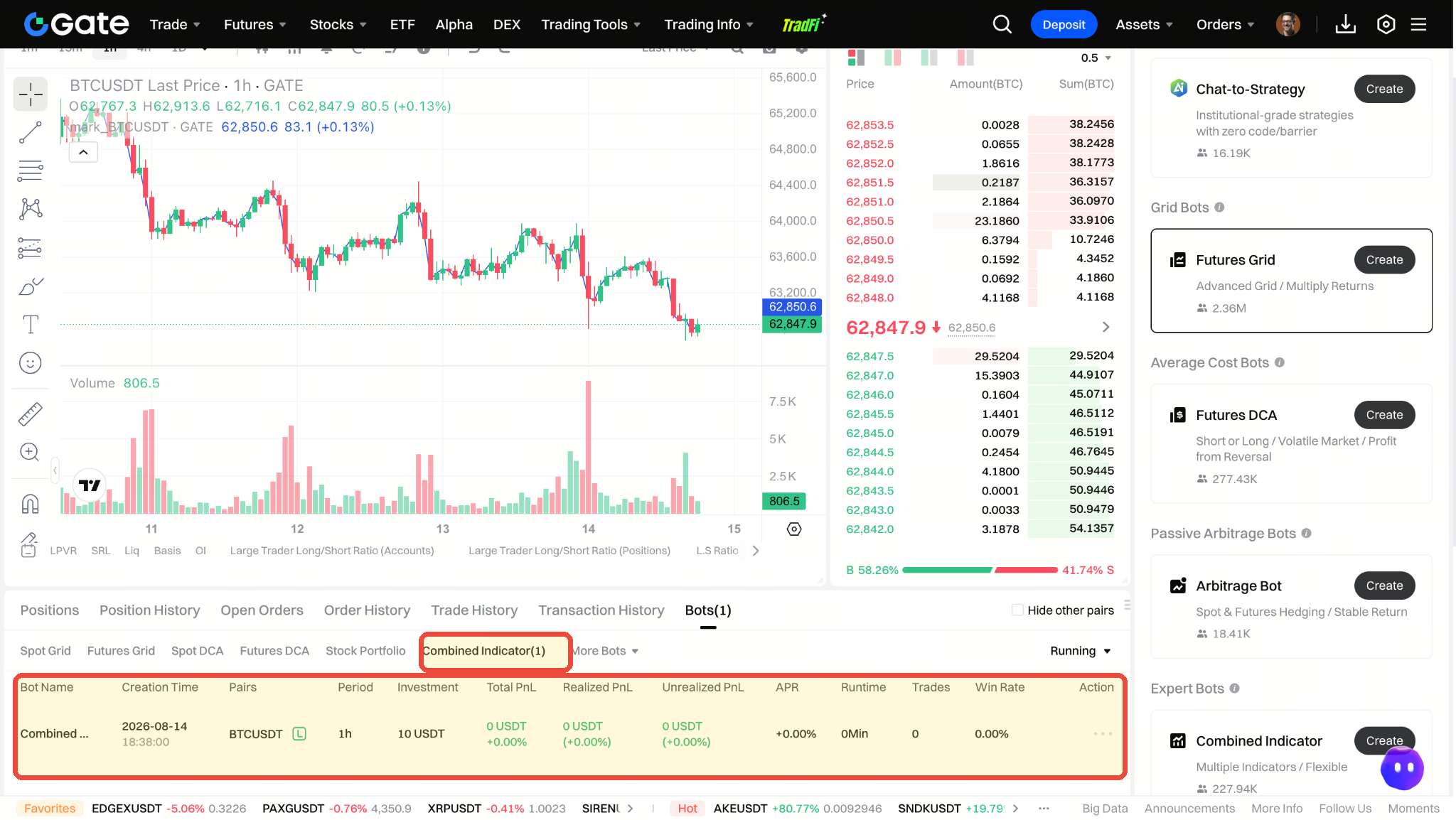Expand the Stocks menu dropdown
The width and height of the screenshot is (1456, 820).
[338, 24]
